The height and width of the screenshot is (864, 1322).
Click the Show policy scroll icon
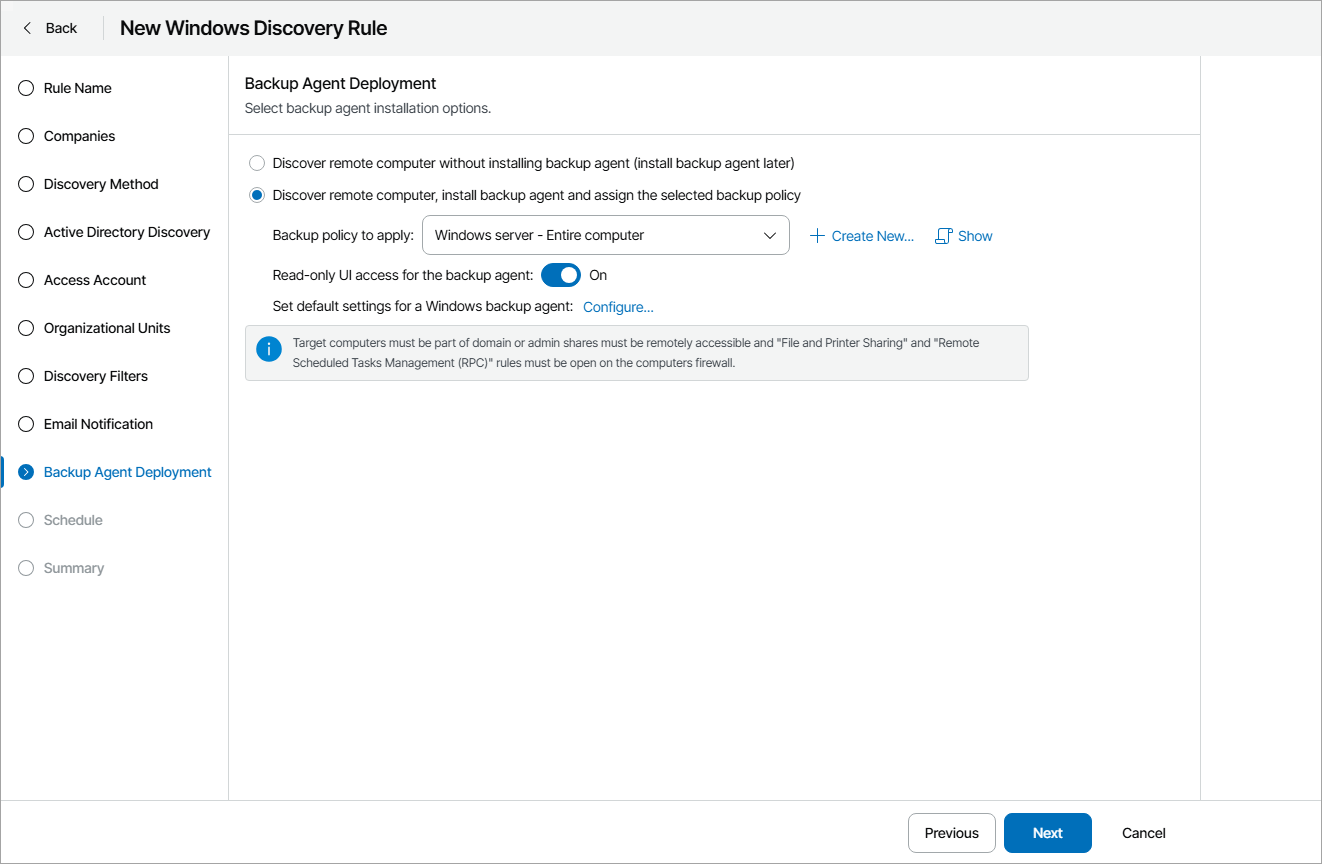943,236
